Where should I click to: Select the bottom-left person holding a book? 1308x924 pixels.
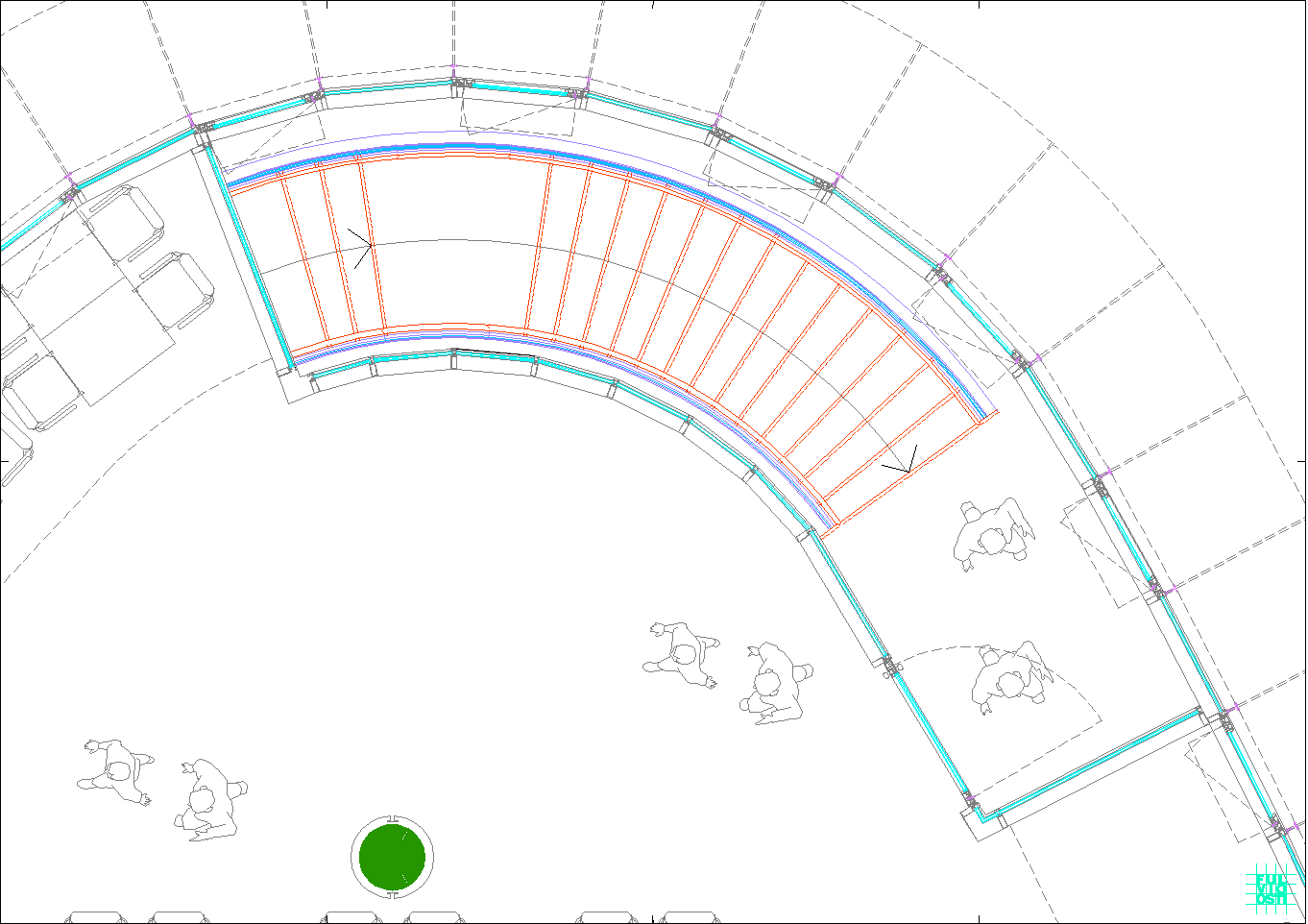208,800
